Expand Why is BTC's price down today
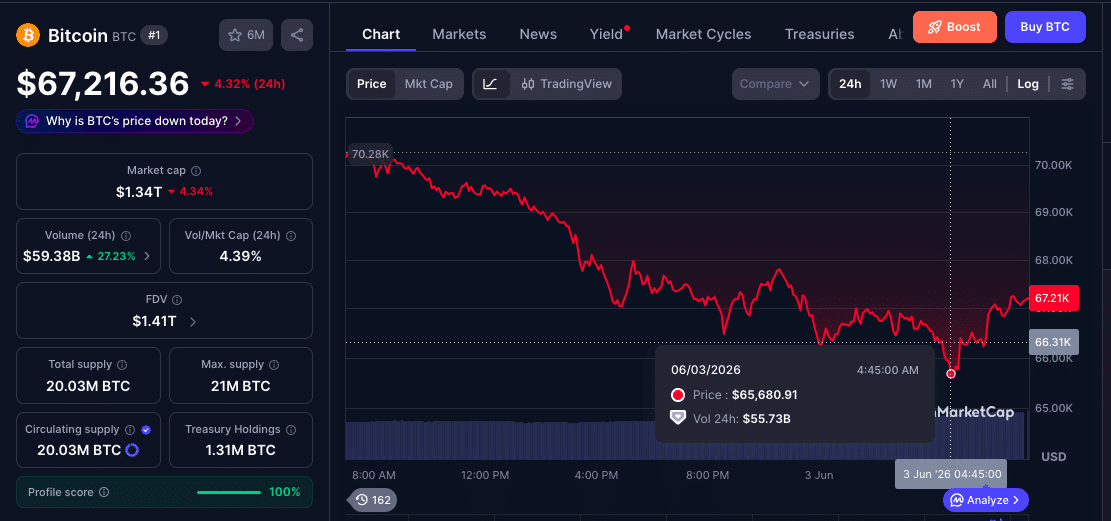Image resolution: width=1111 pixels, height=521 pixels. click(x=135, y=121)
